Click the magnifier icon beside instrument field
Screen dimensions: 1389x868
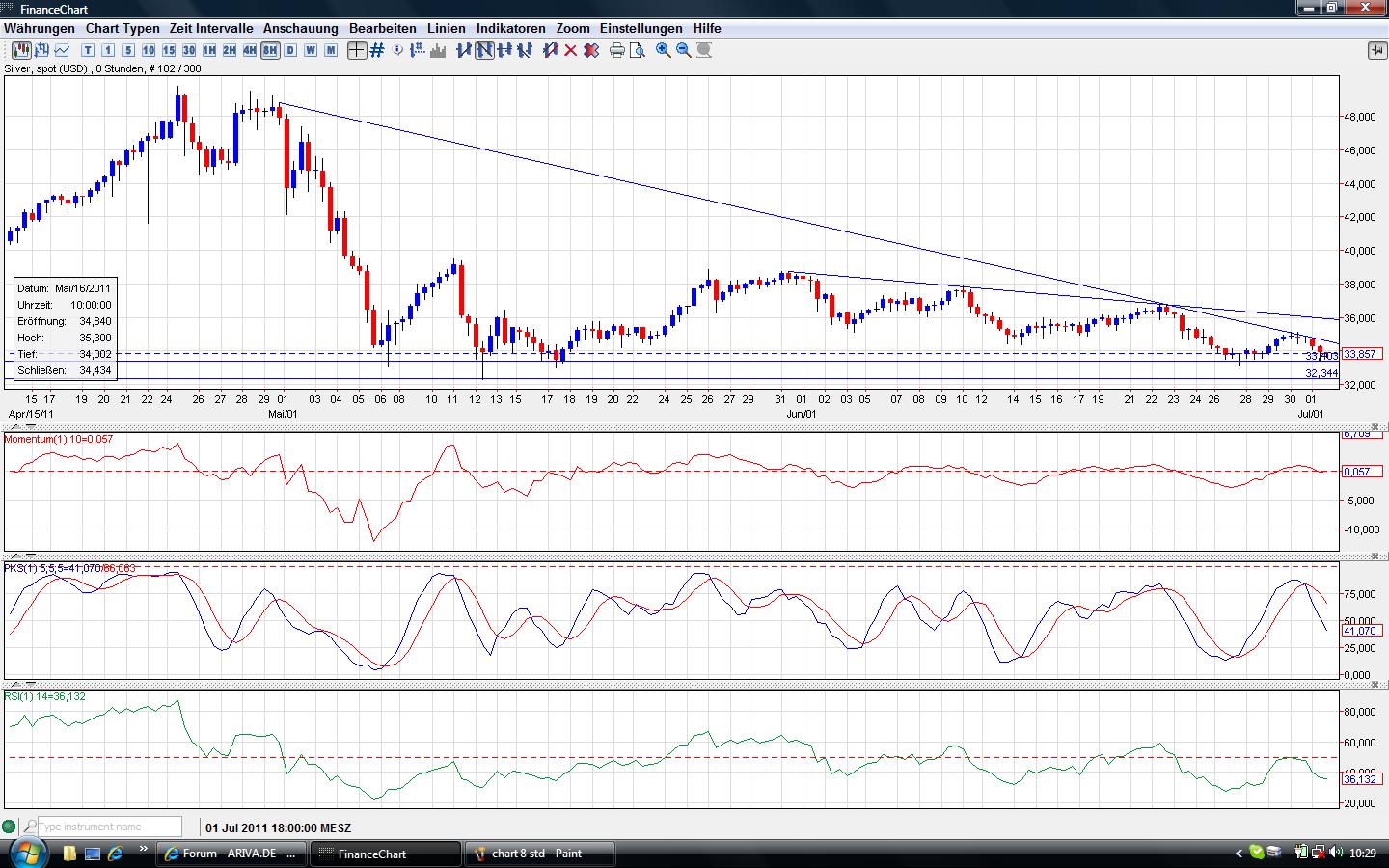pyautogui.click(x=30, y=827)
